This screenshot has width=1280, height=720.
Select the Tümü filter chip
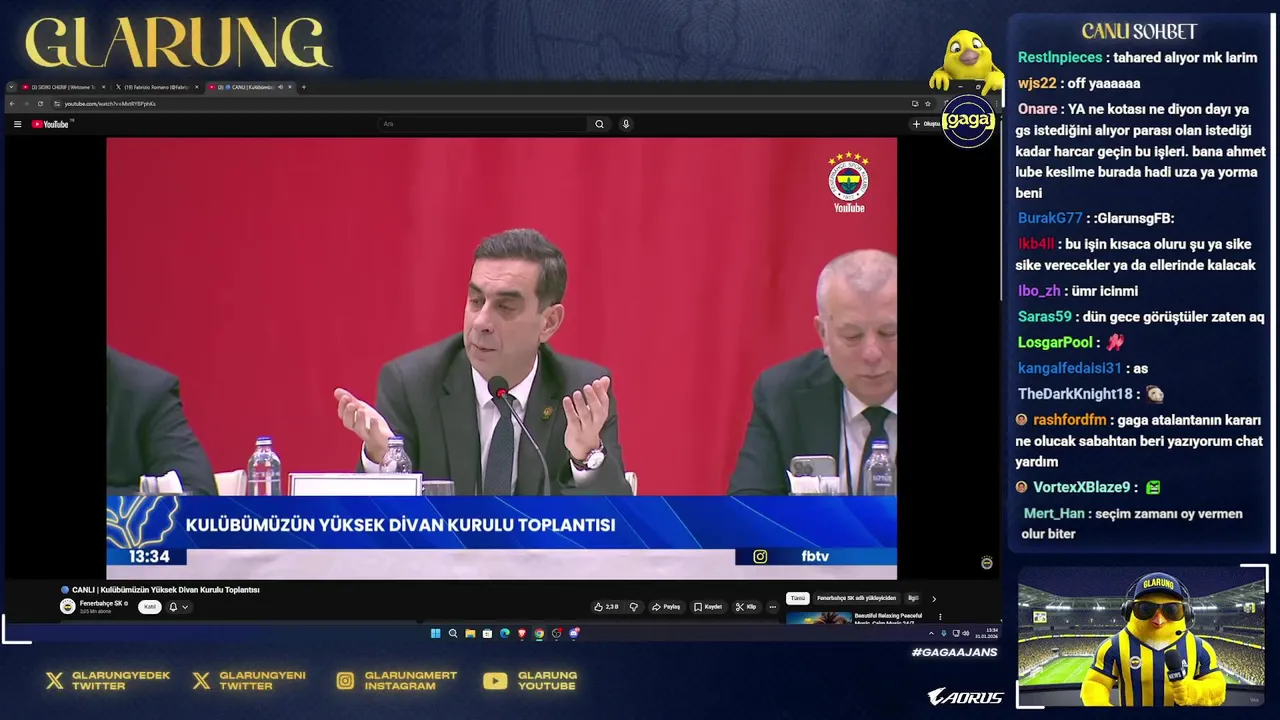[x=797, y=598]
